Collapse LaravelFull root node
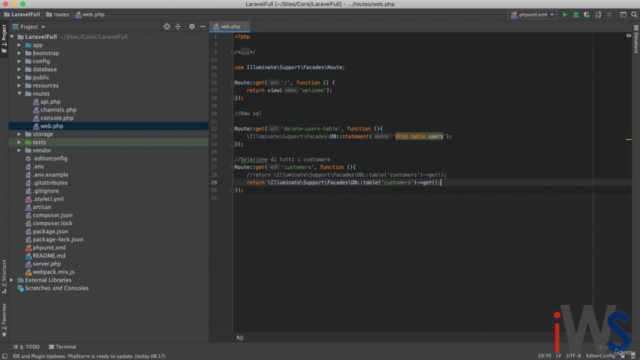 tap(11, 37)
